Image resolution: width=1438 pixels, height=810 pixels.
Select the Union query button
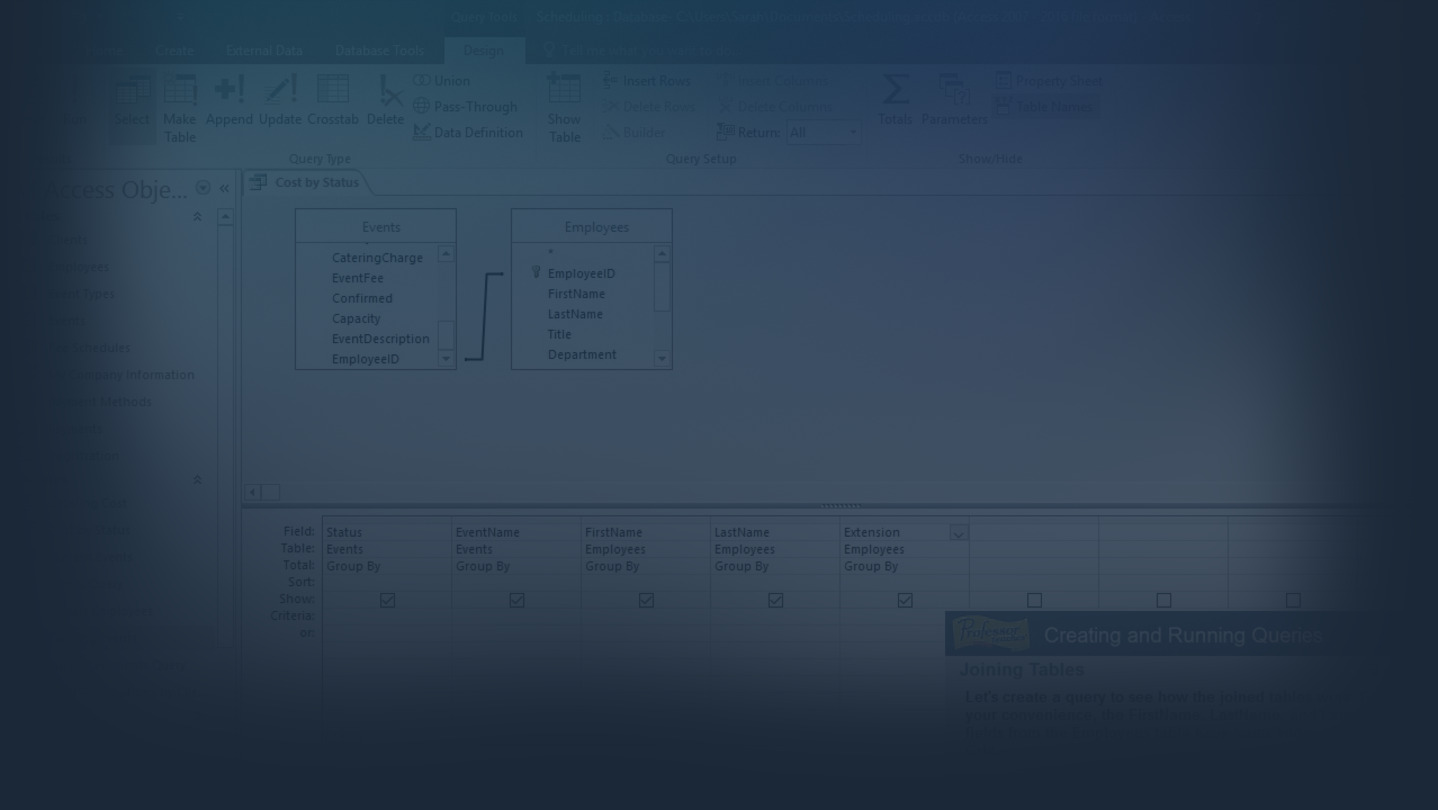point(442,81)
